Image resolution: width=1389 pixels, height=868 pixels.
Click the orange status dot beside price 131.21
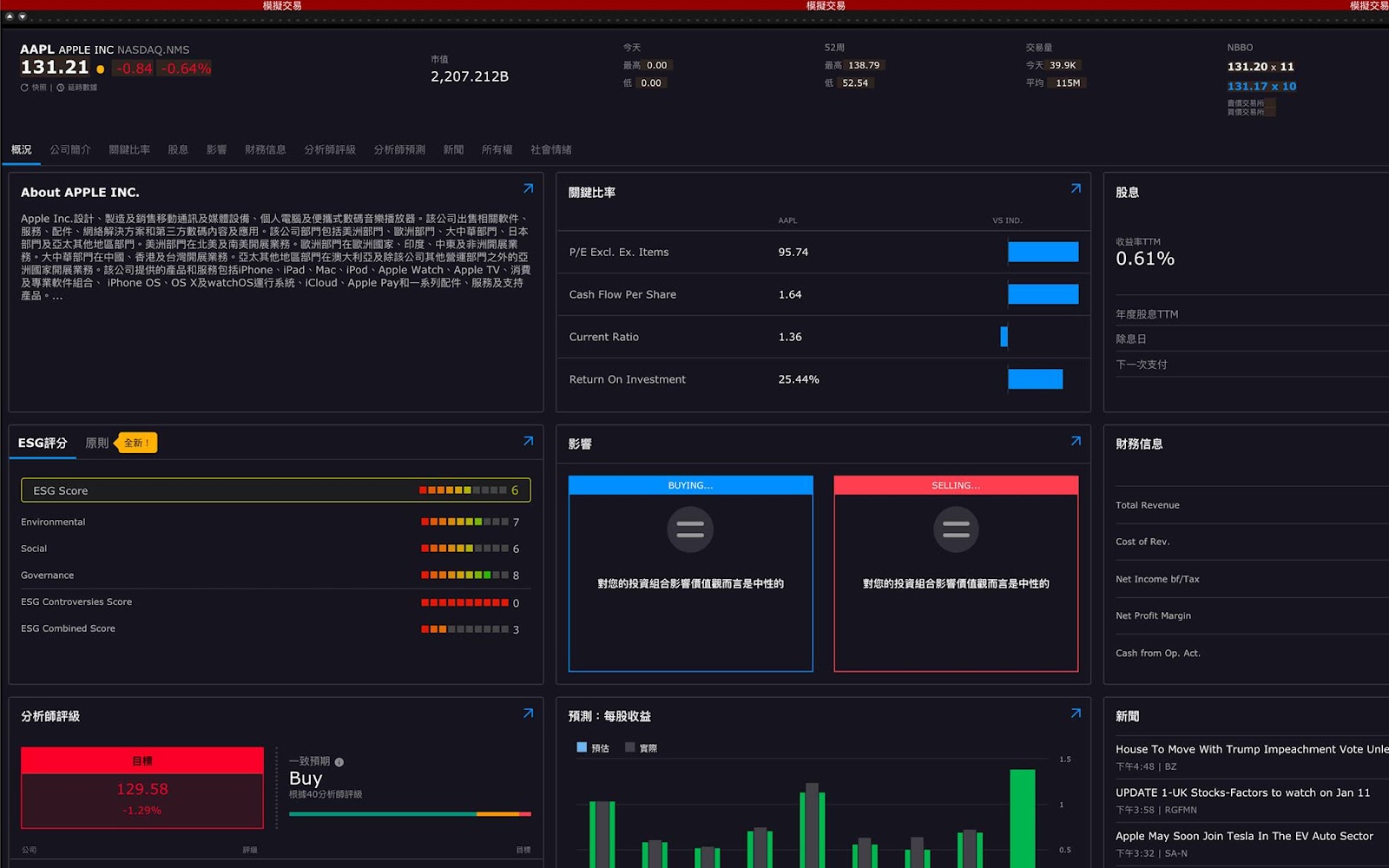(101, 69)
